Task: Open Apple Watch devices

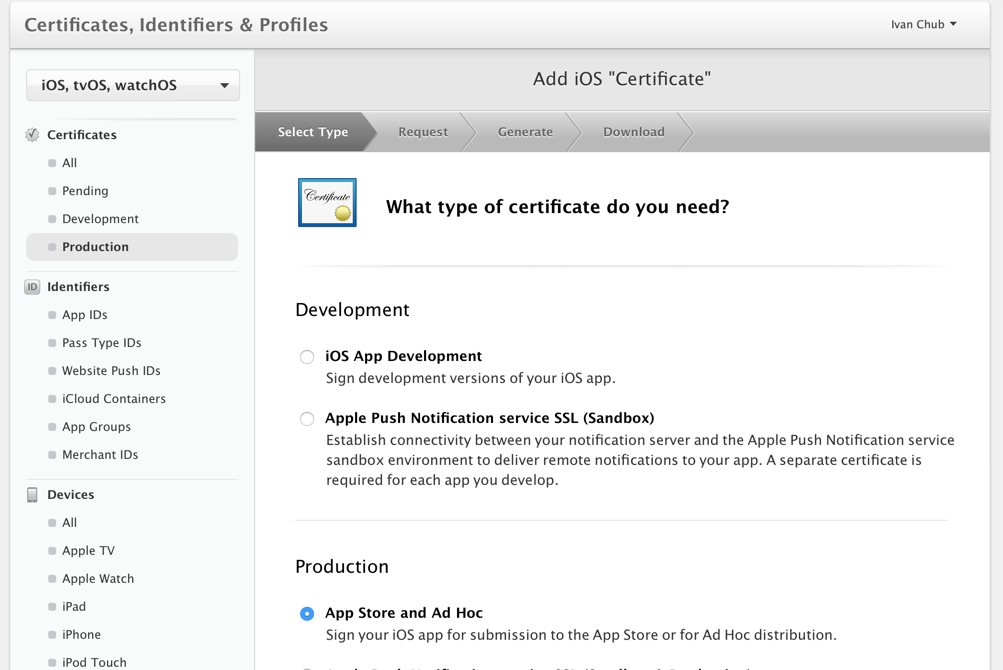Action: click(x=98, y=578)
